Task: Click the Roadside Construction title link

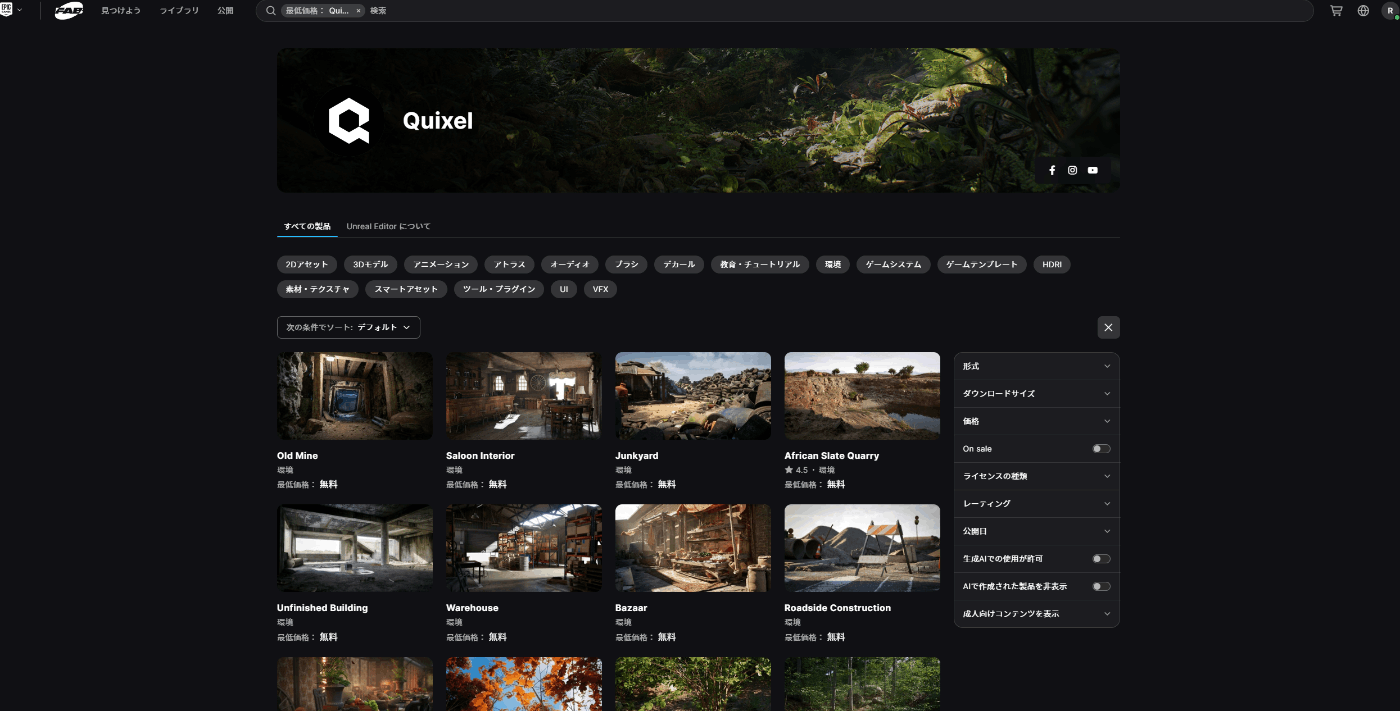Action: [837, 608]
